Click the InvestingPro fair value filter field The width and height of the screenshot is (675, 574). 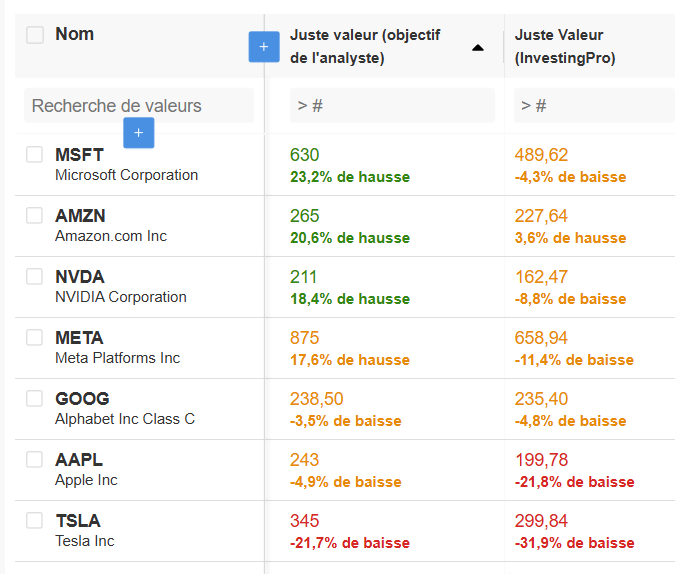pyautogui.click(x=590, y=105)
